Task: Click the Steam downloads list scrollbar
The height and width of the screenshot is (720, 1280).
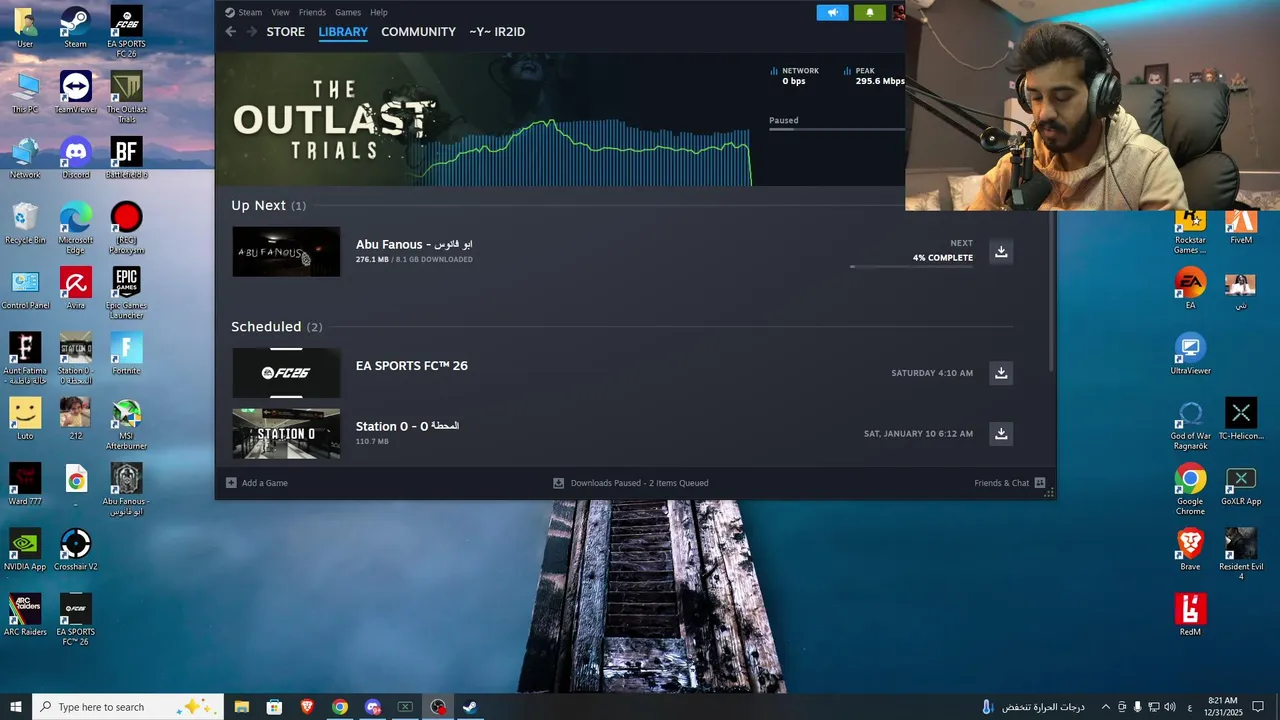Action: pyautogui.click(x=1051, y=292)
